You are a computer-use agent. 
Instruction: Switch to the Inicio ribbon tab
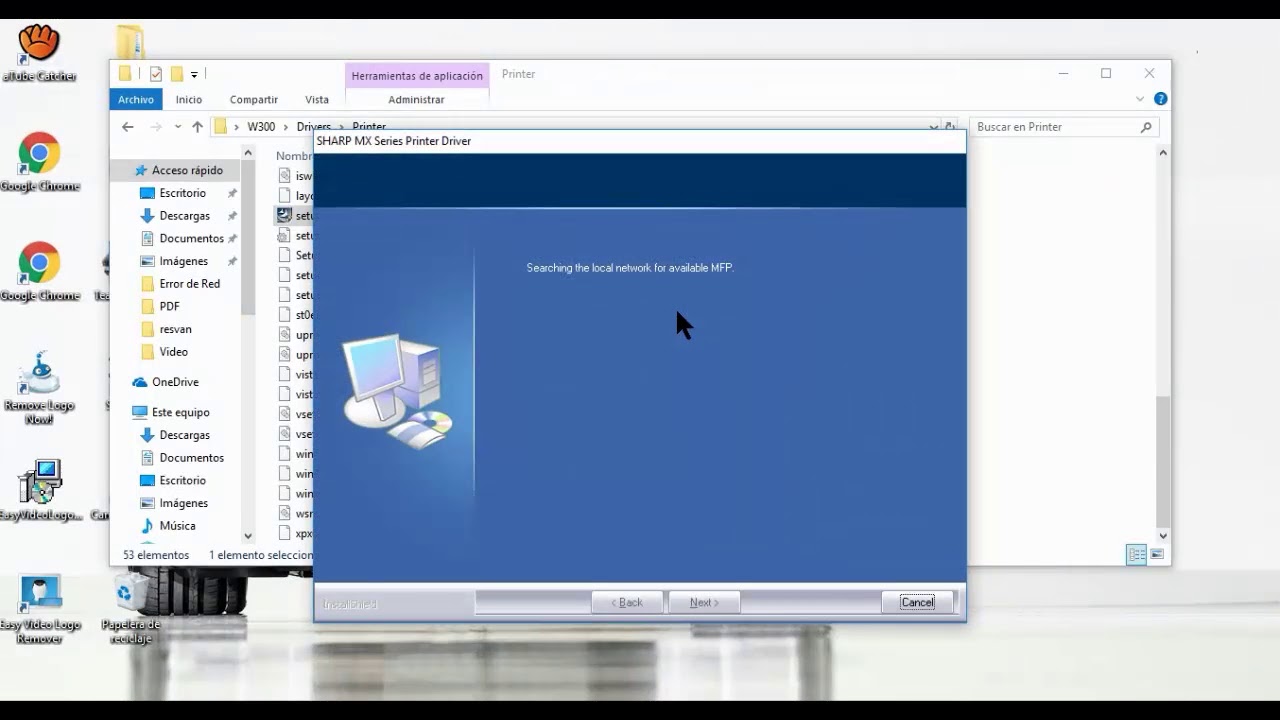click(x=189, y=99)
